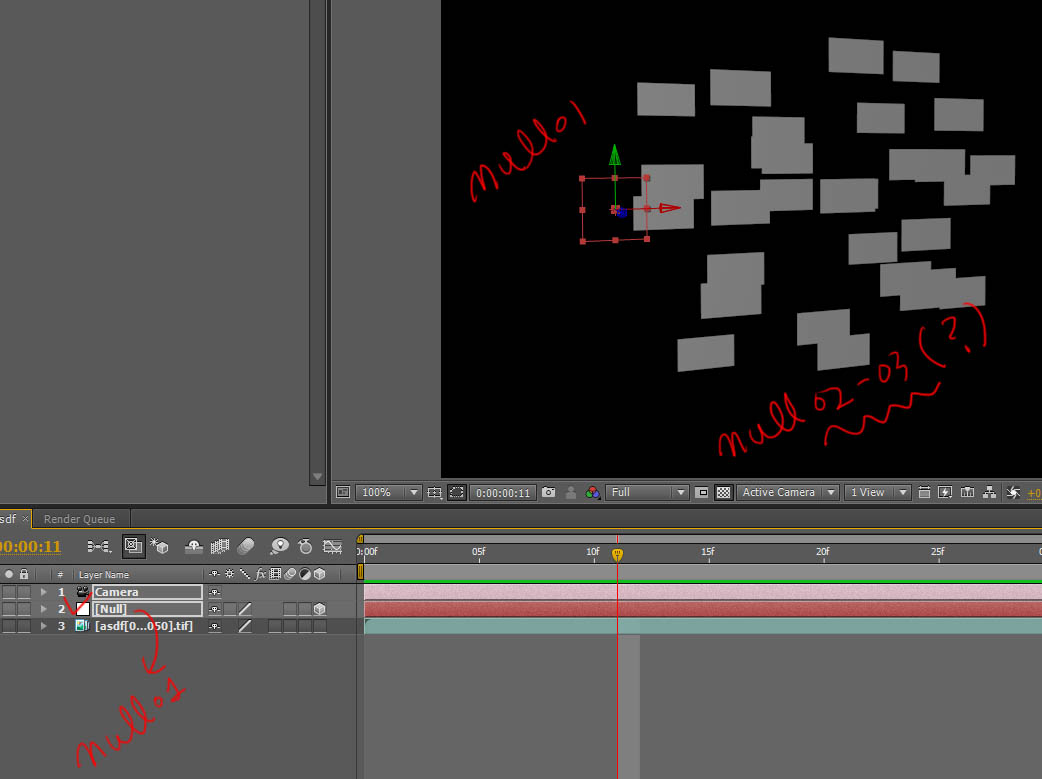
Task: Toggle the Draft 3D icon
Action: tap(159, 546)
